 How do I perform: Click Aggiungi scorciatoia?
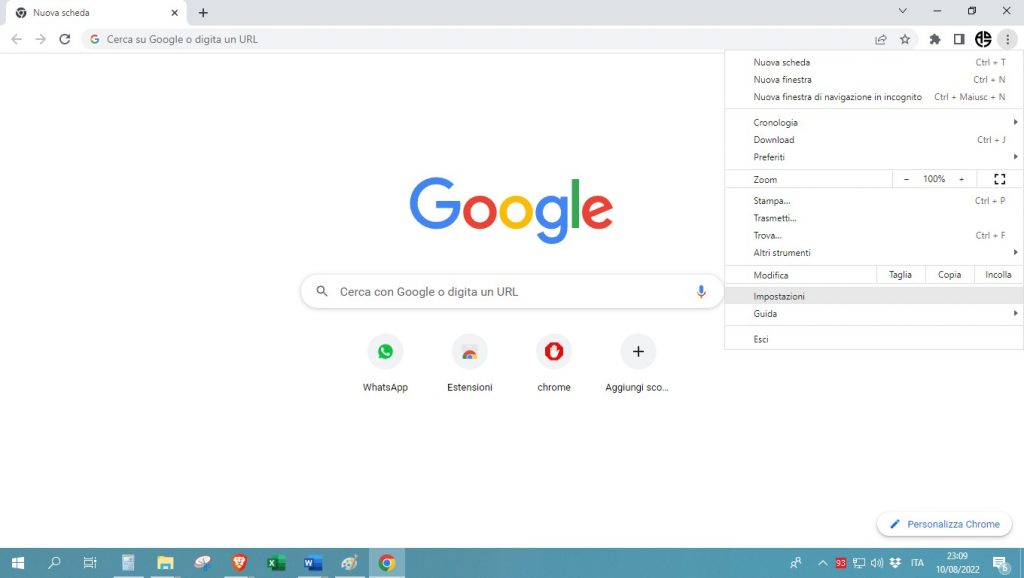pos(637,351)
